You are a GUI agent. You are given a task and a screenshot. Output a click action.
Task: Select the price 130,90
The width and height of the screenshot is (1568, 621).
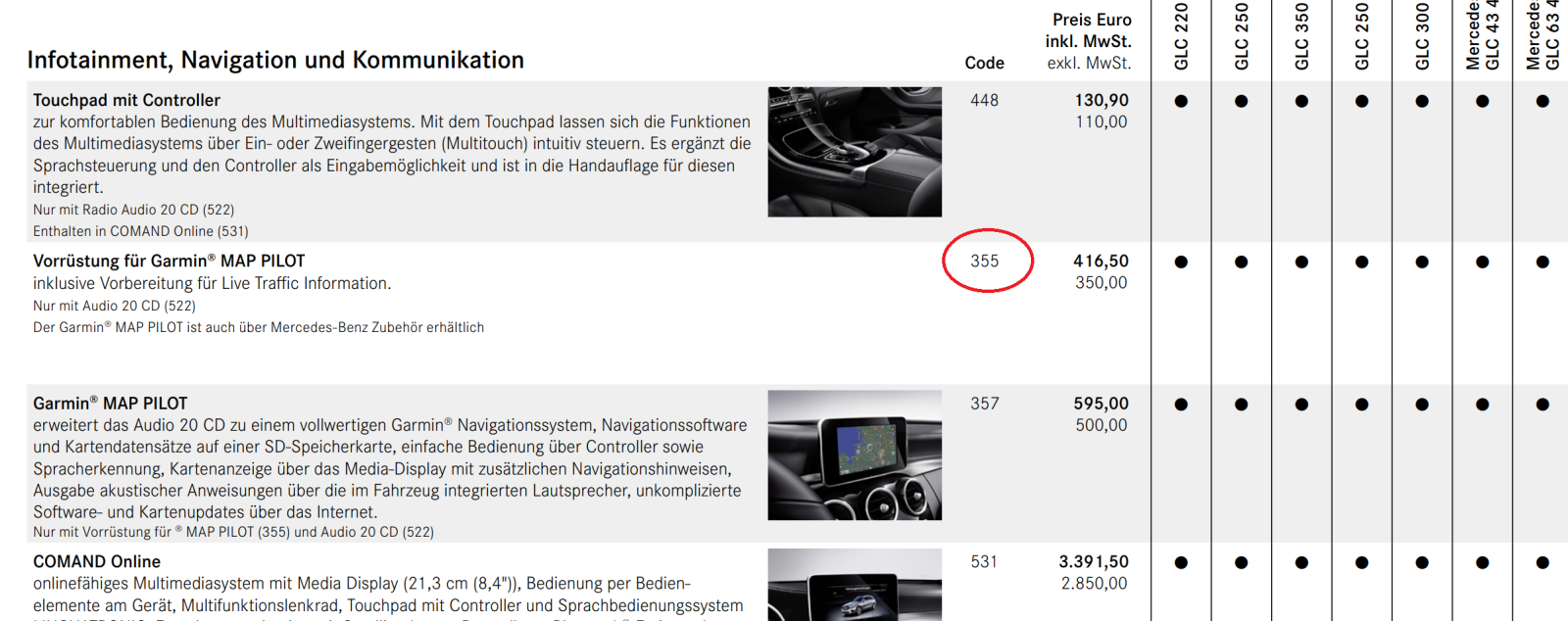coord(1102,100)
